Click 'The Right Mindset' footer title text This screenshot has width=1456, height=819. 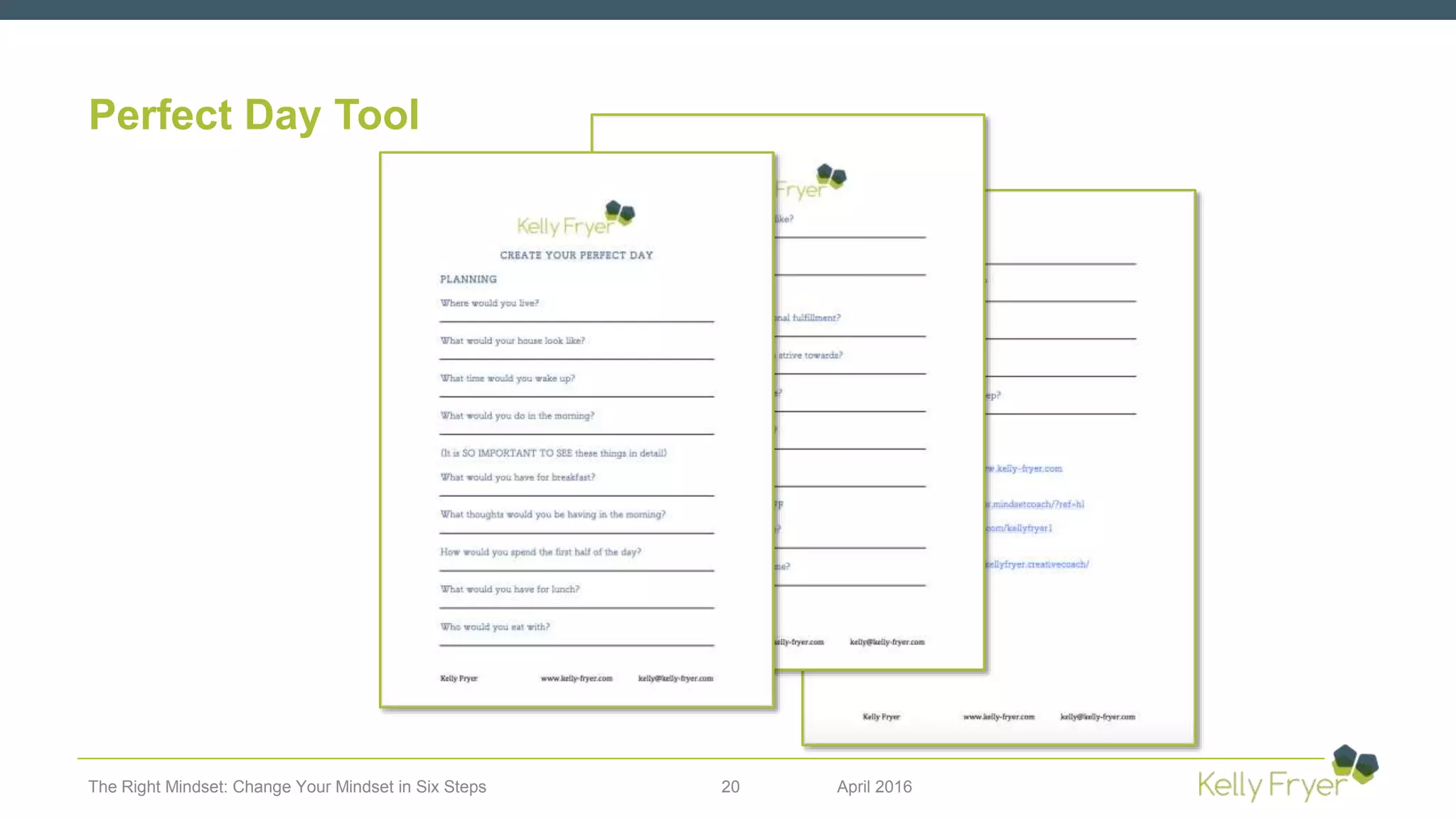(287, 787)
